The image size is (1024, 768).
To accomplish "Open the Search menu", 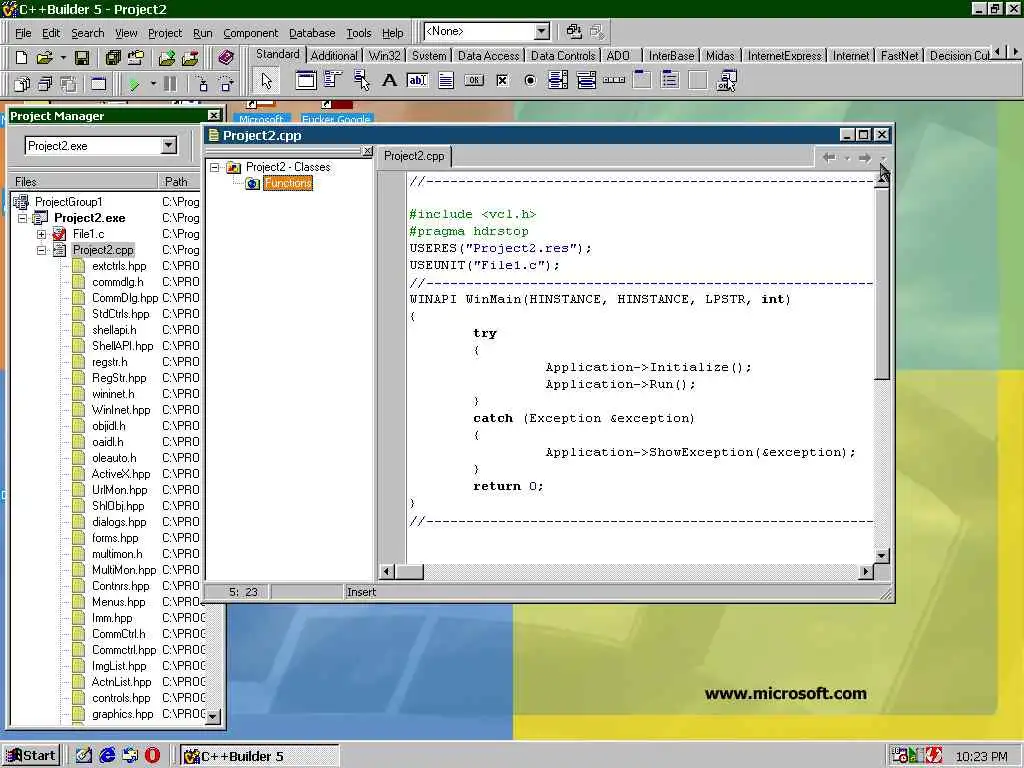I will point(88,33).
